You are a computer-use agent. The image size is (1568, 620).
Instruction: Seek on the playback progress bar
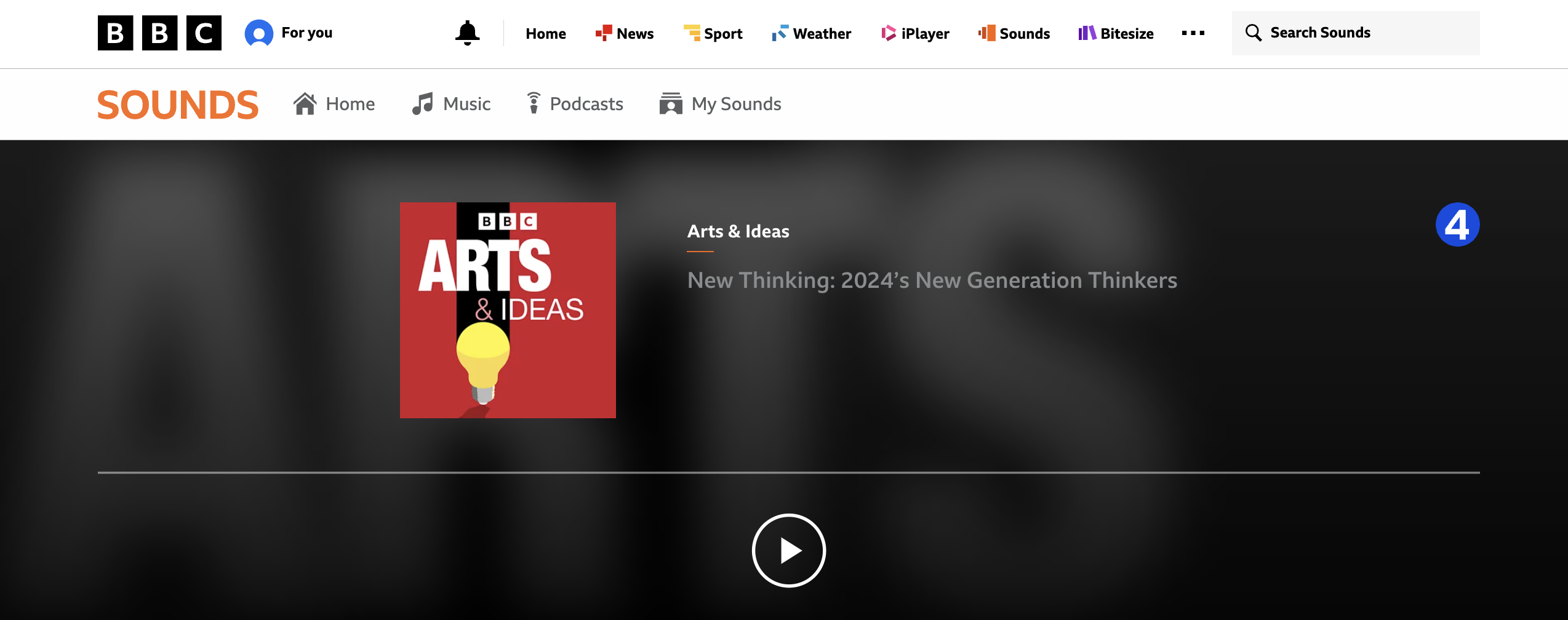pyautogui.click(x=788, y=472)
